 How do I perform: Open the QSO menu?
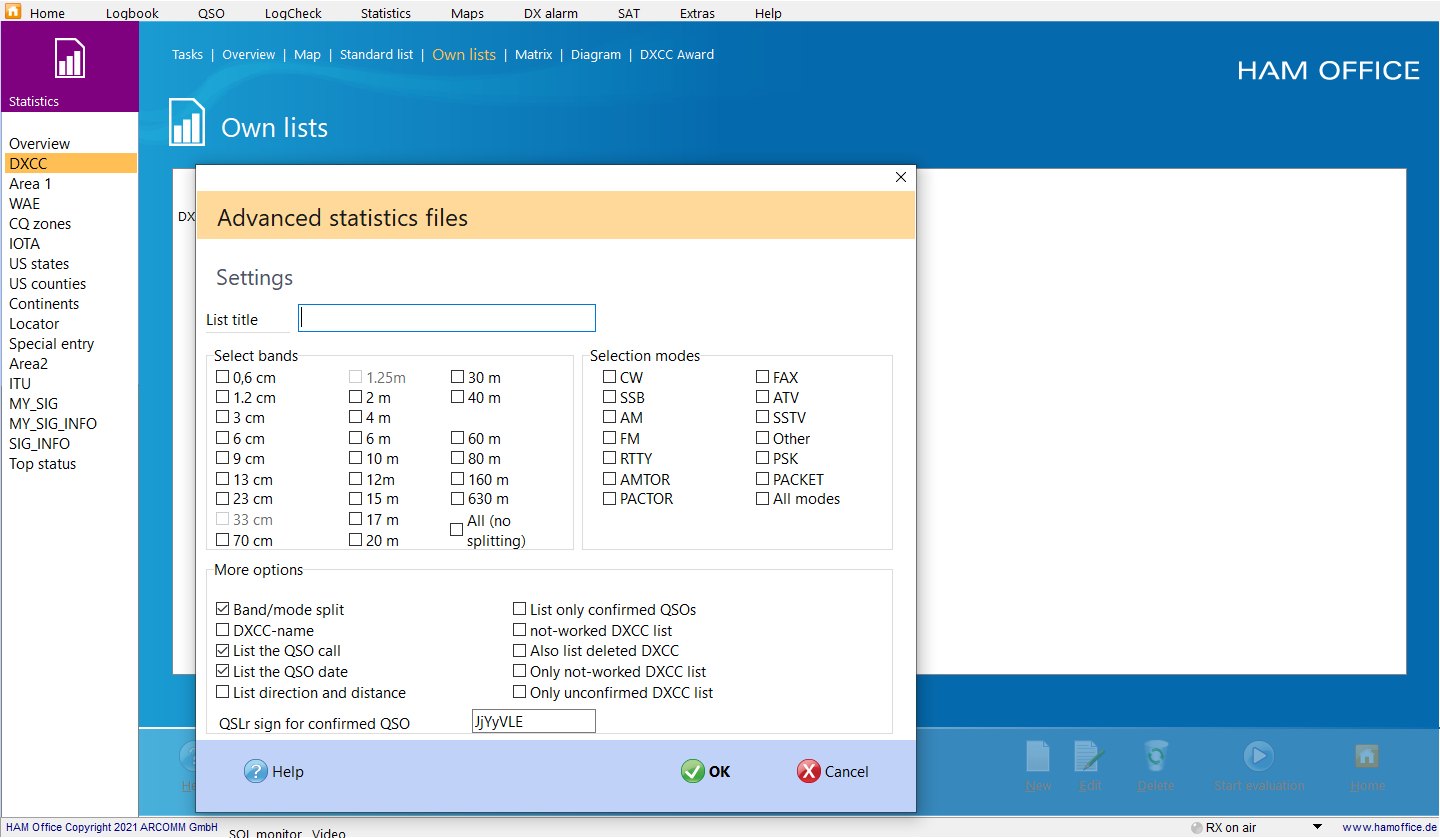[211, 13]
